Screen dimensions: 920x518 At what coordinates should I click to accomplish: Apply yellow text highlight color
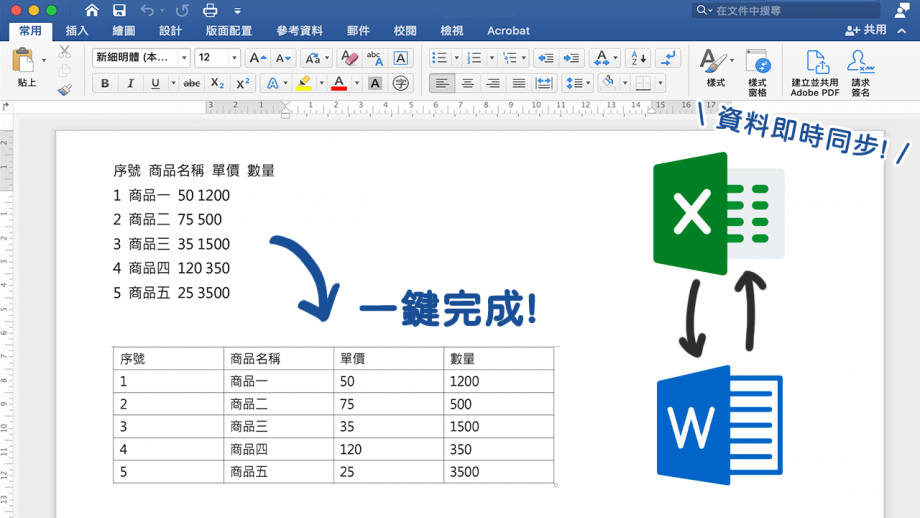tap(303, 83)
